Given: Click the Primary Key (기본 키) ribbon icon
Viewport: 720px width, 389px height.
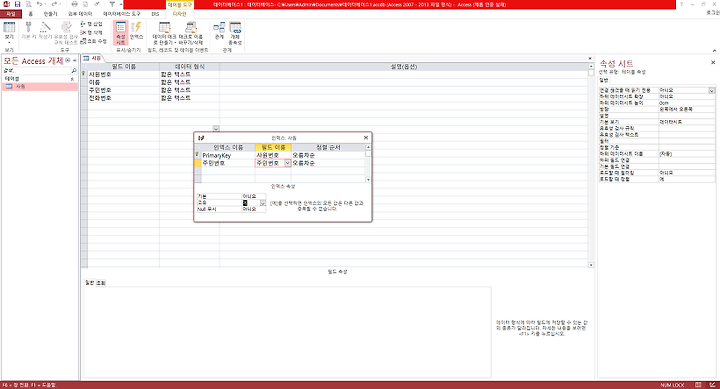Looking at the screenshot, I should [28, 30].
